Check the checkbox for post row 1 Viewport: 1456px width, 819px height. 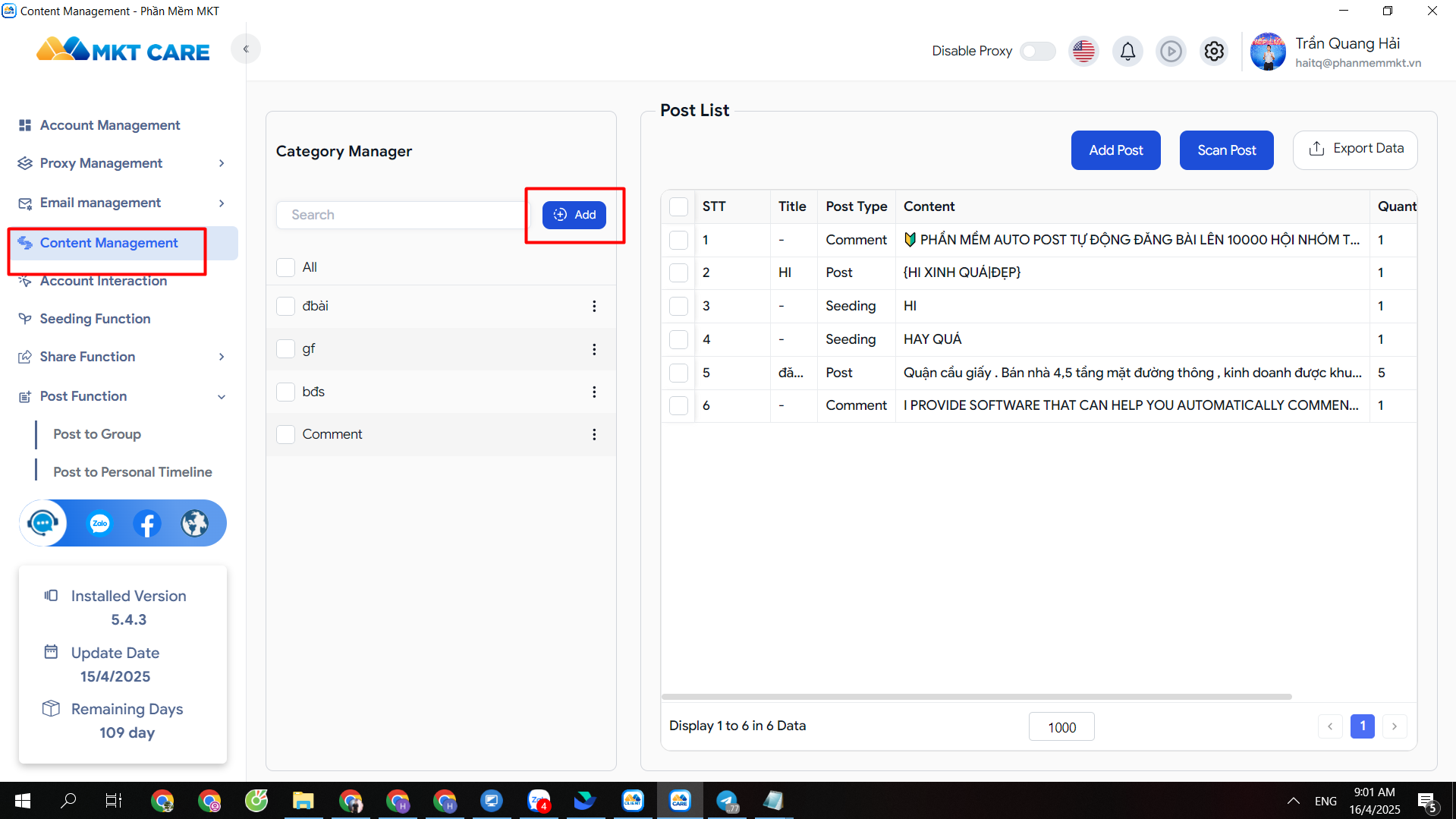(x=678, y=240)
